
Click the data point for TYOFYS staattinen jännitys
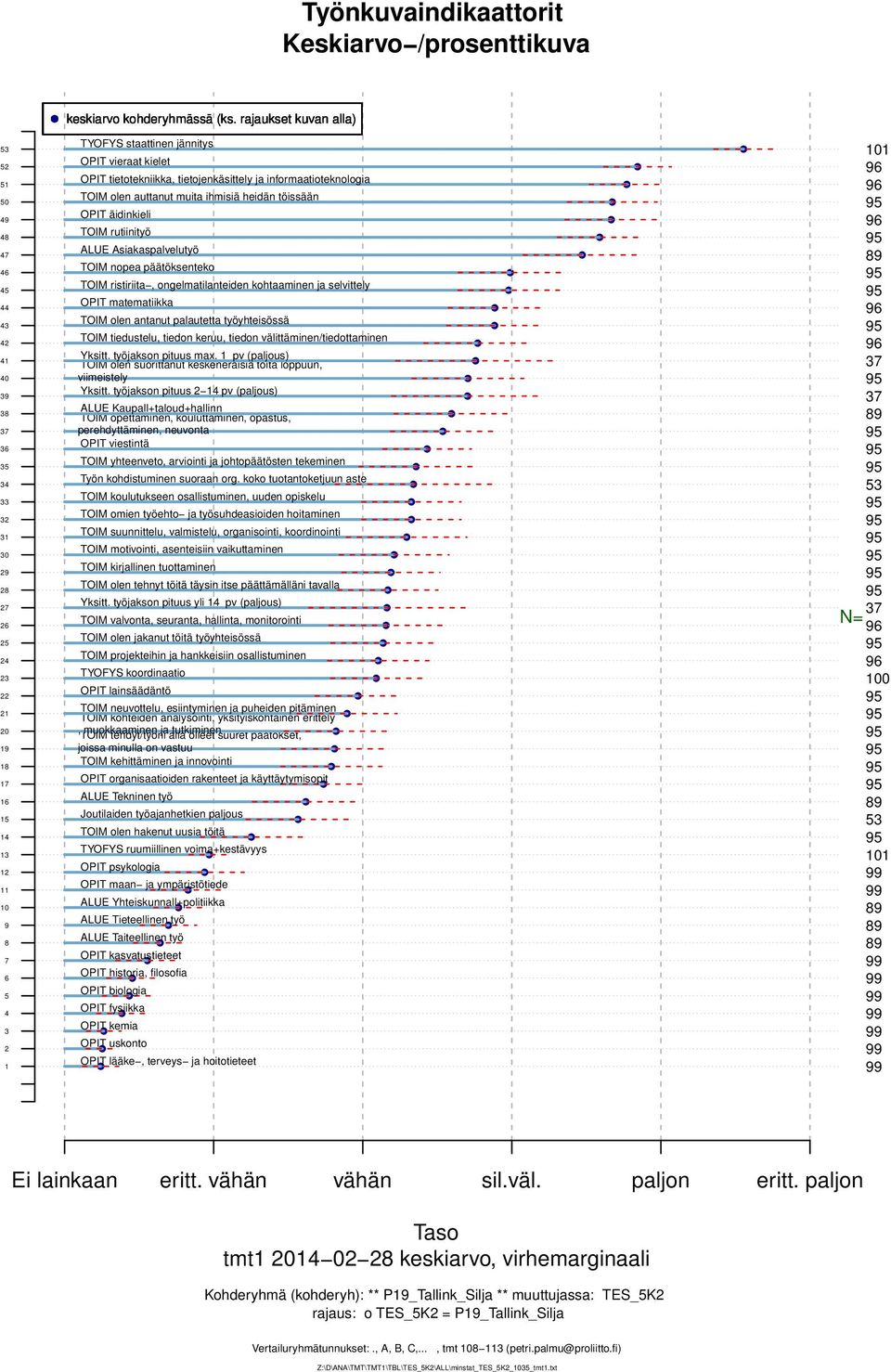point(743,149)
